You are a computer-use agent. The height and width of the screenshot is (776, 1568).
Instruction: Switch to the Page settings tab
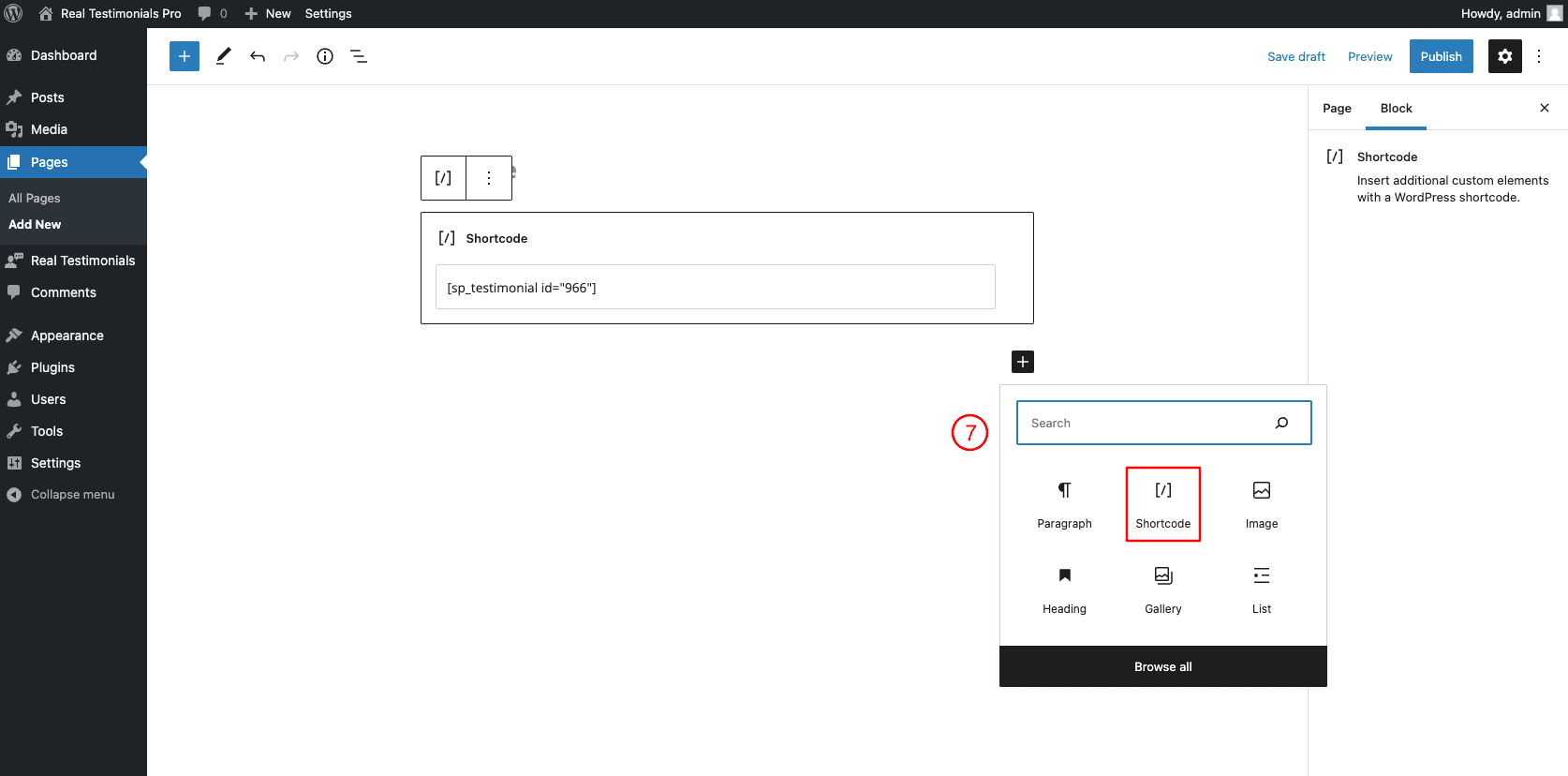point(1337,109)
